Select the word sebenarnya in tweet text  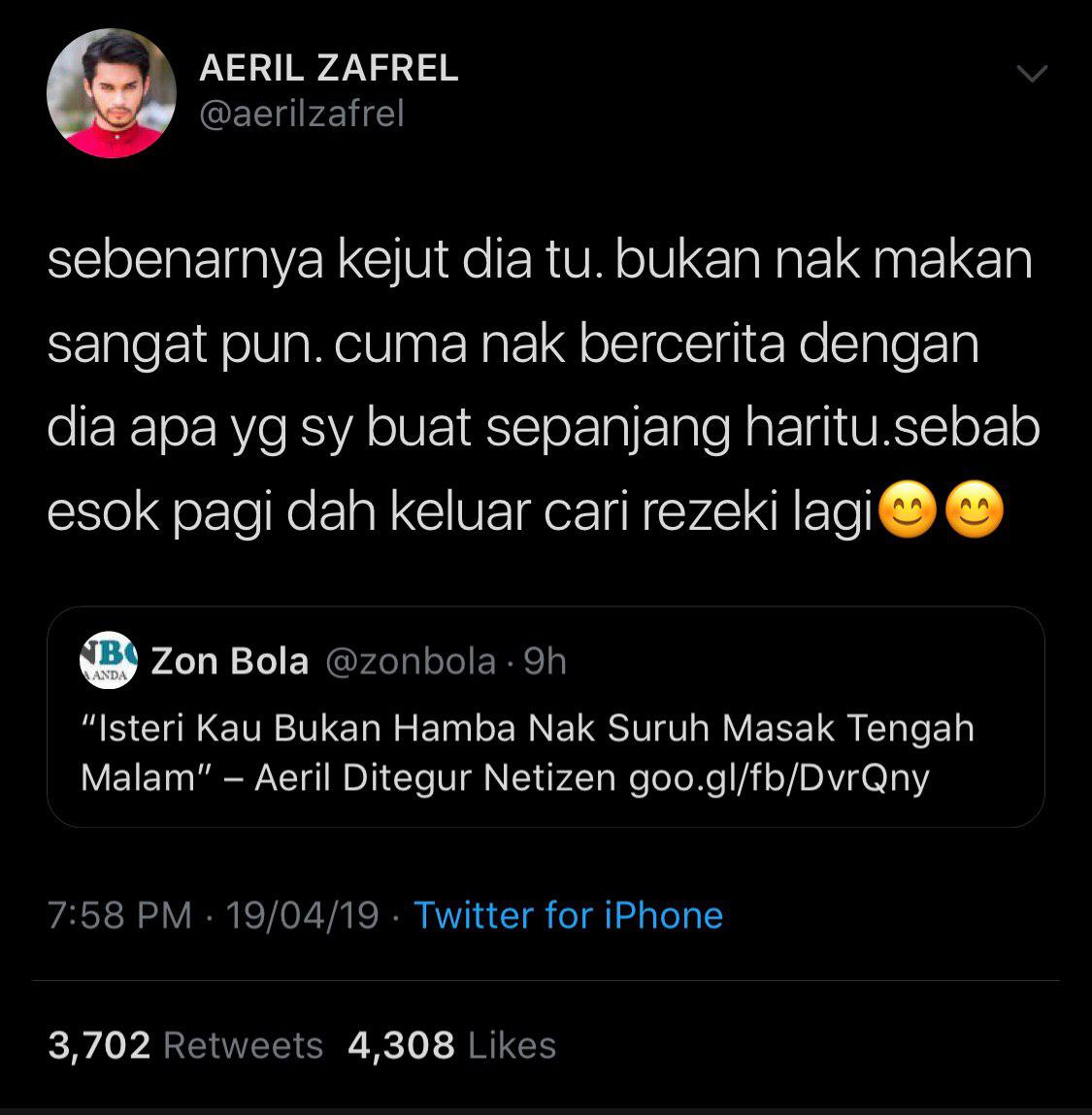coord(185,261)
